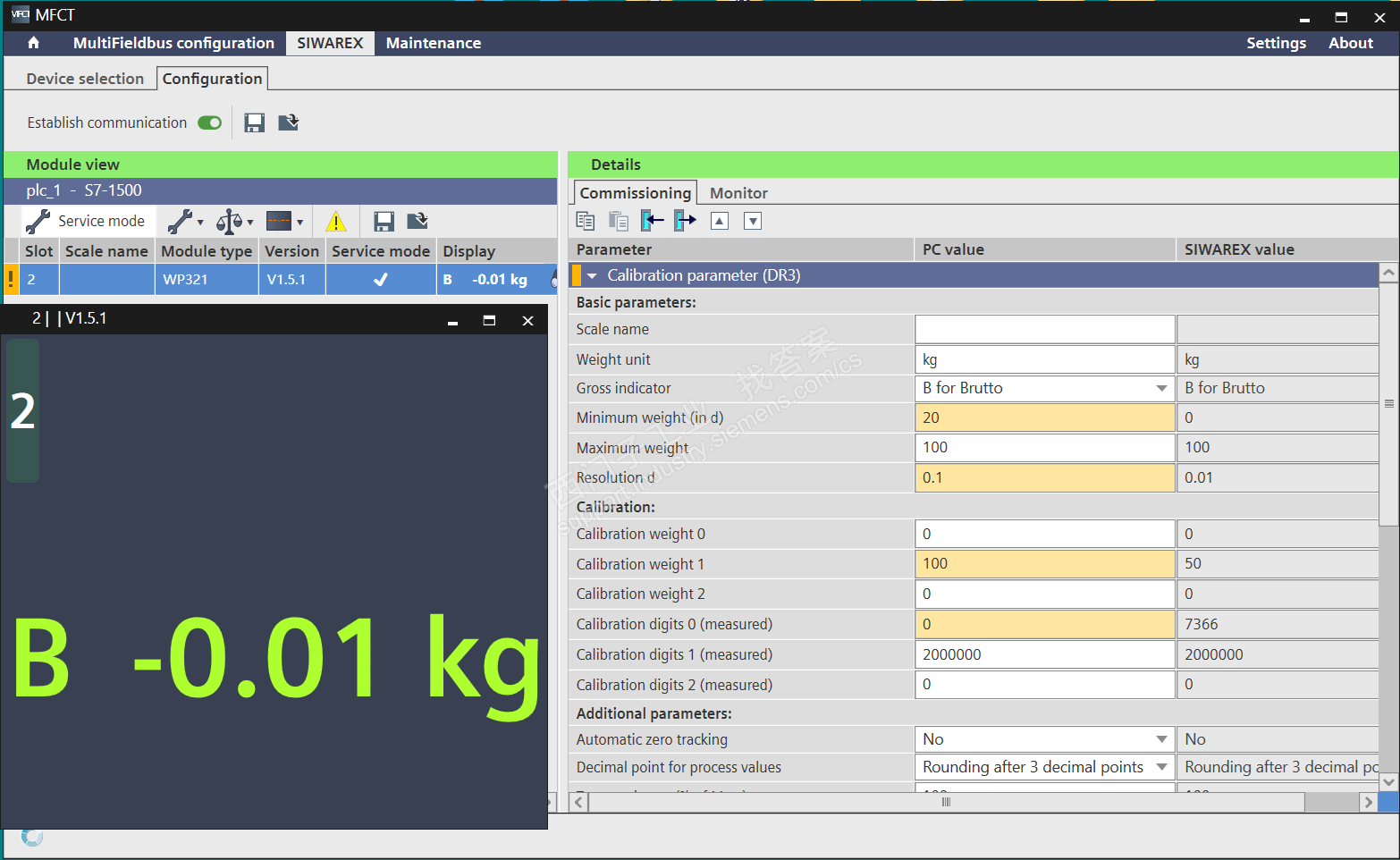The width and height of the screenshot is (1400, 860).
Task: Click the yellow warning triangle icon
Action: click(x=335, y=222)
